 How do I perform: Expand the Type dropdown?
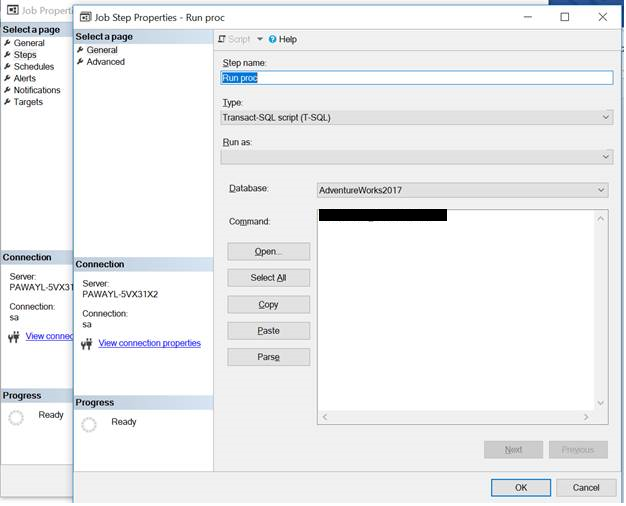[x=606, y=117]
